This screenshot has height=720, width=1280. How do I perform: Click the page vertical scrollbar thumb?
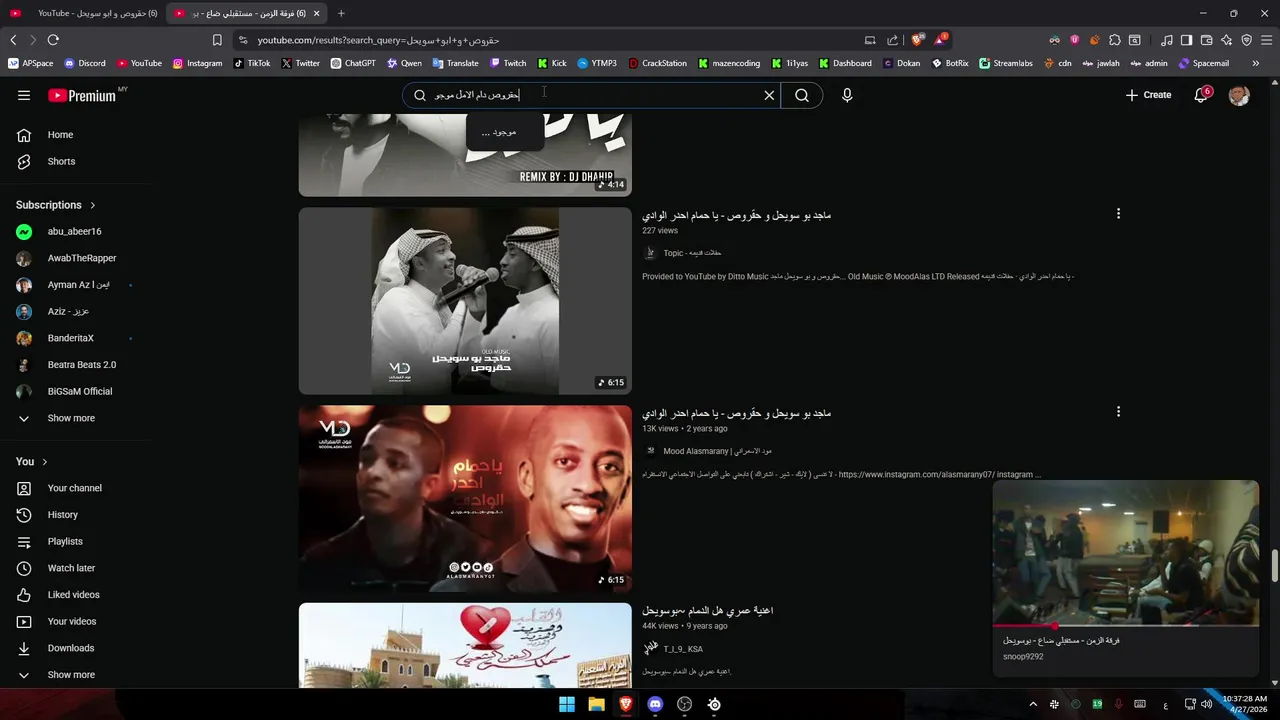pyautogui.click(x=1274, y=565)
